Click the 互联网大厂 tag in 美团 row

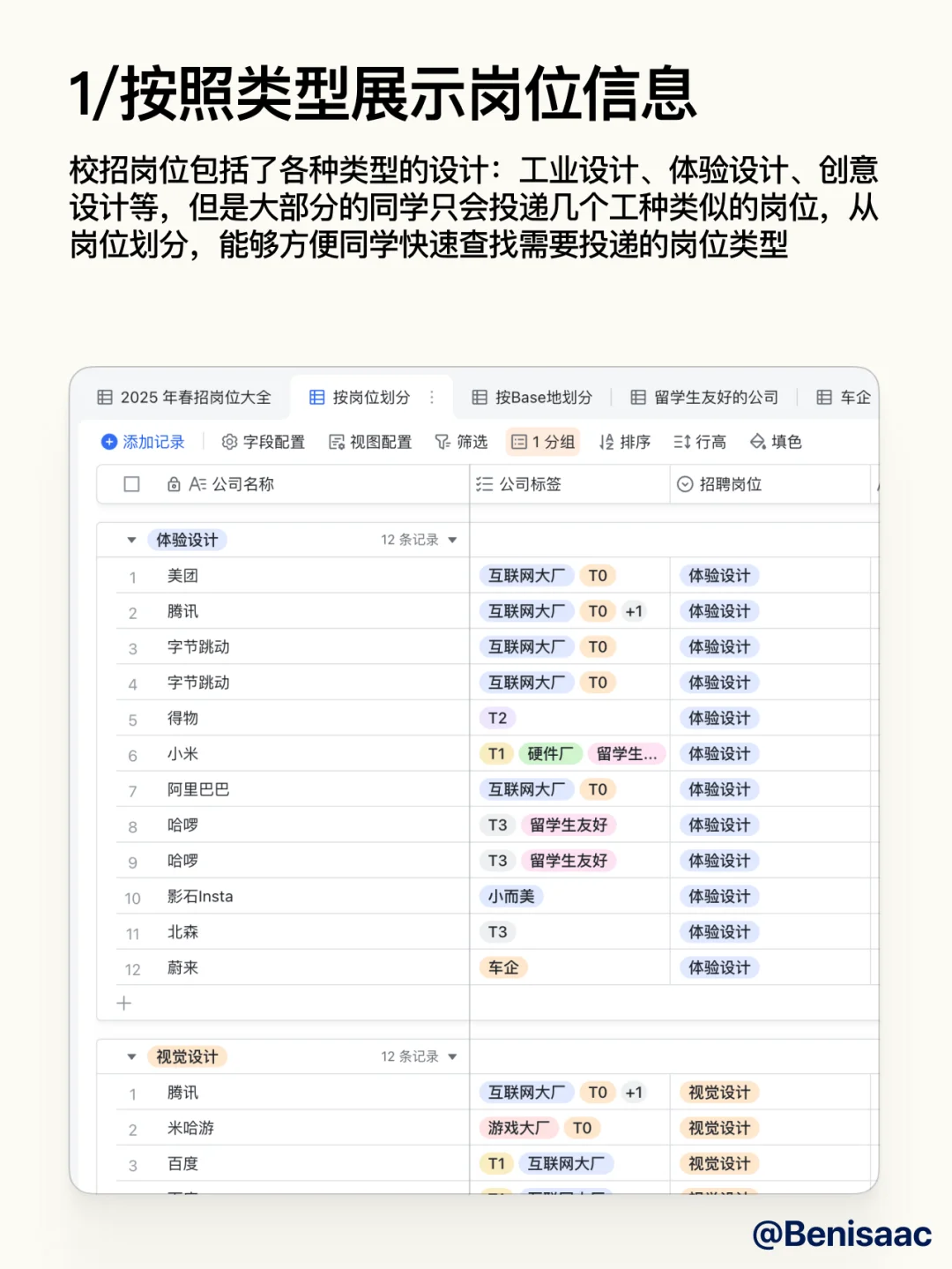pyautogui.click(x=527, y=576)
